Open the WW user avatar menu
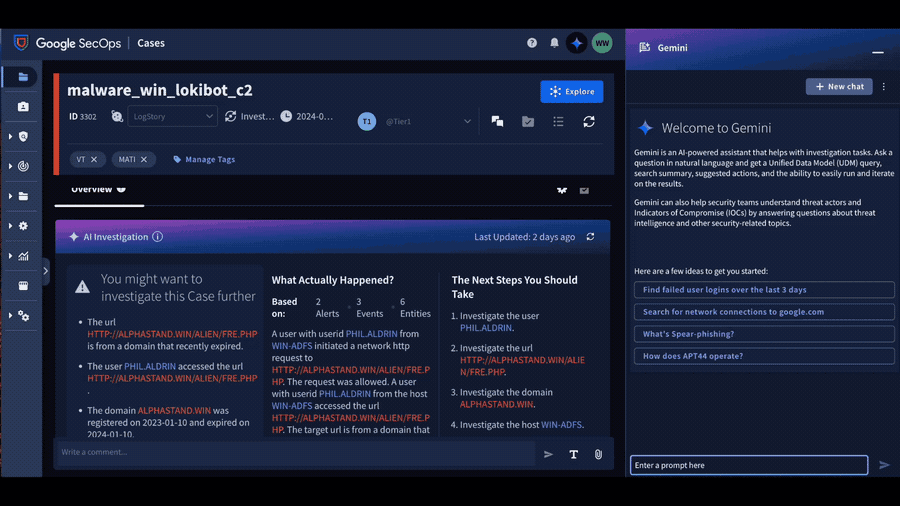 pyautogui.click(x=602, y=43)
